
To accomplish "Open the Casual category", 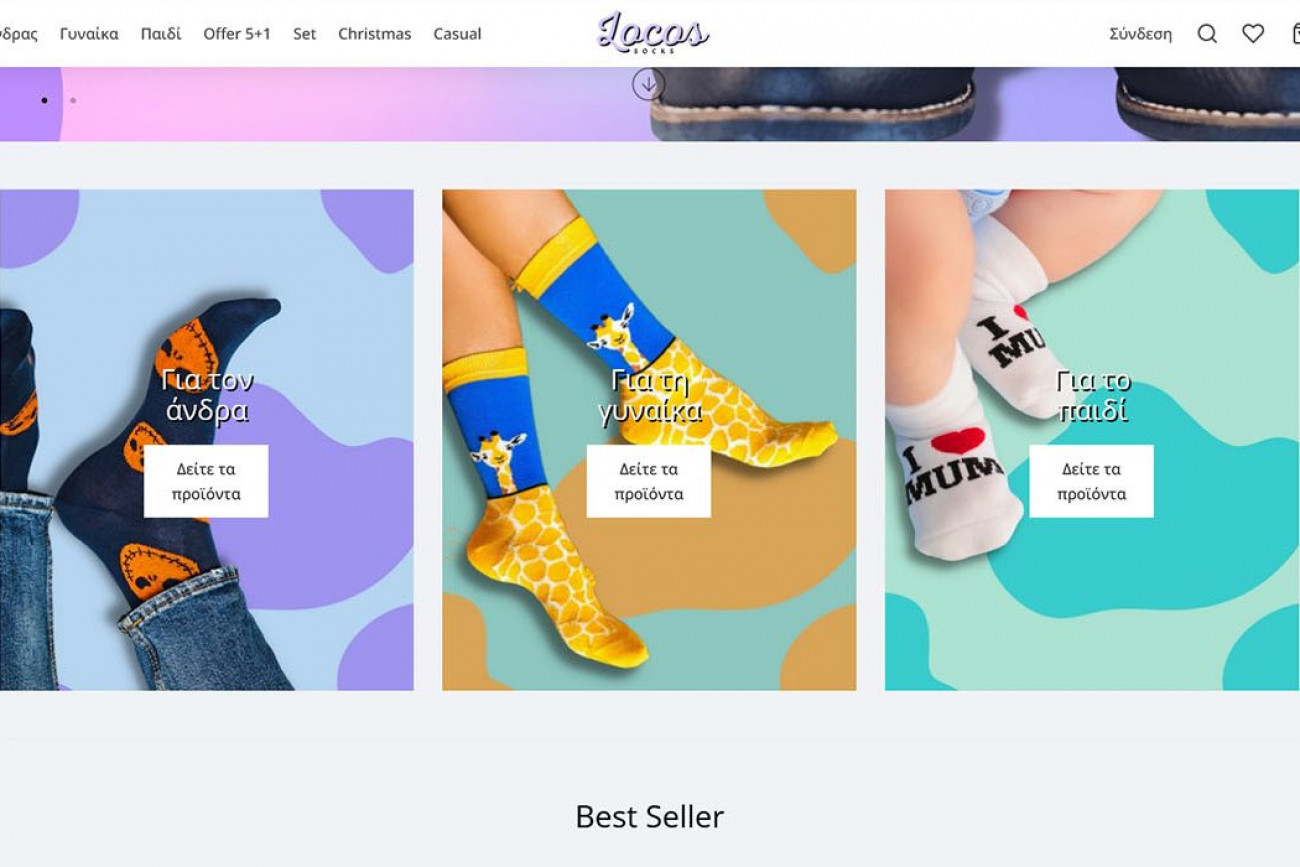I will [457, 34].
